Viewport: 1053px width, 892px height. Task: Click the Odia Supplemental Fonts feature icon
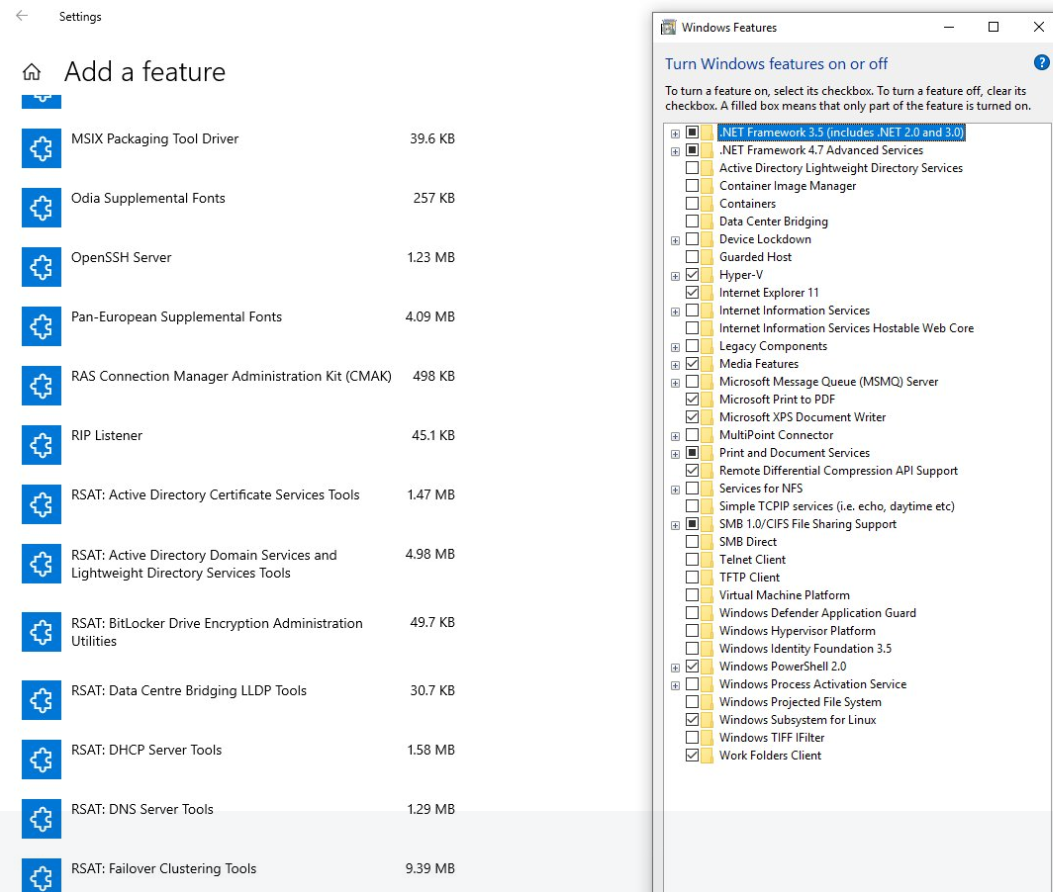click(41, 208)
